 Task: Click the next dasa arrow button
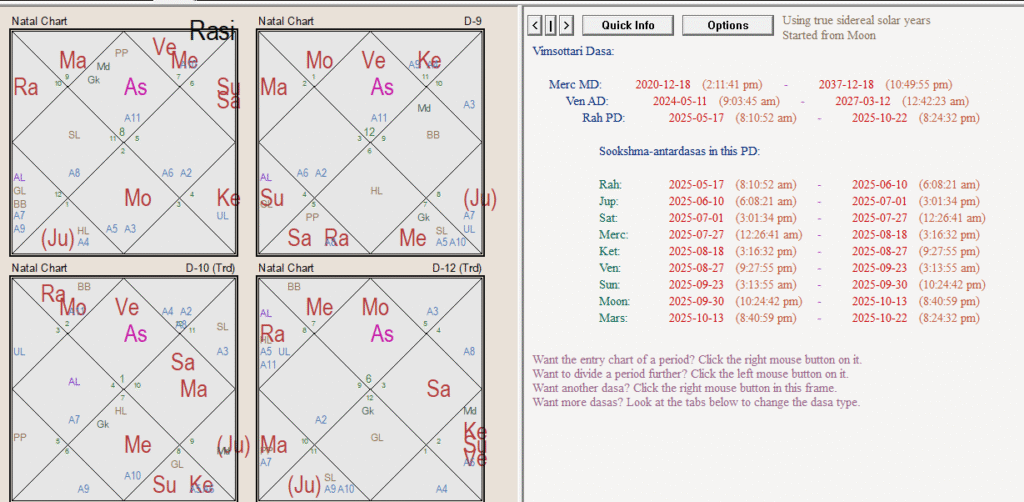(x=566, y=25)
